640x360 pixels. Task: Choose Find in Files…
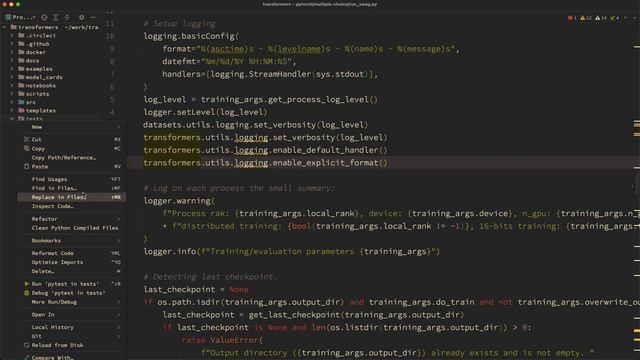pos(71,188)
